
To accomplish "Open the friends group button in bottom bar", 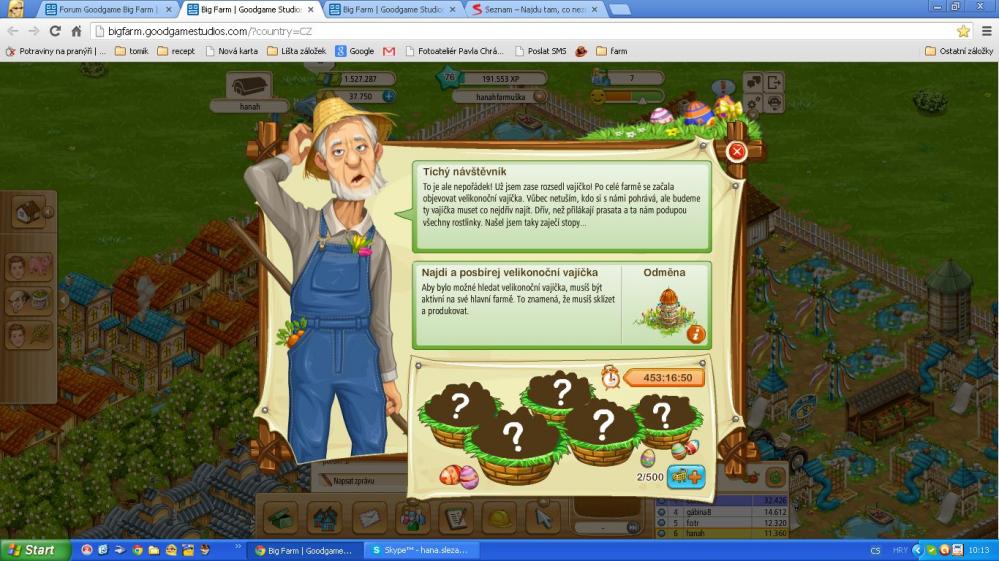I will tap(413, 518).
